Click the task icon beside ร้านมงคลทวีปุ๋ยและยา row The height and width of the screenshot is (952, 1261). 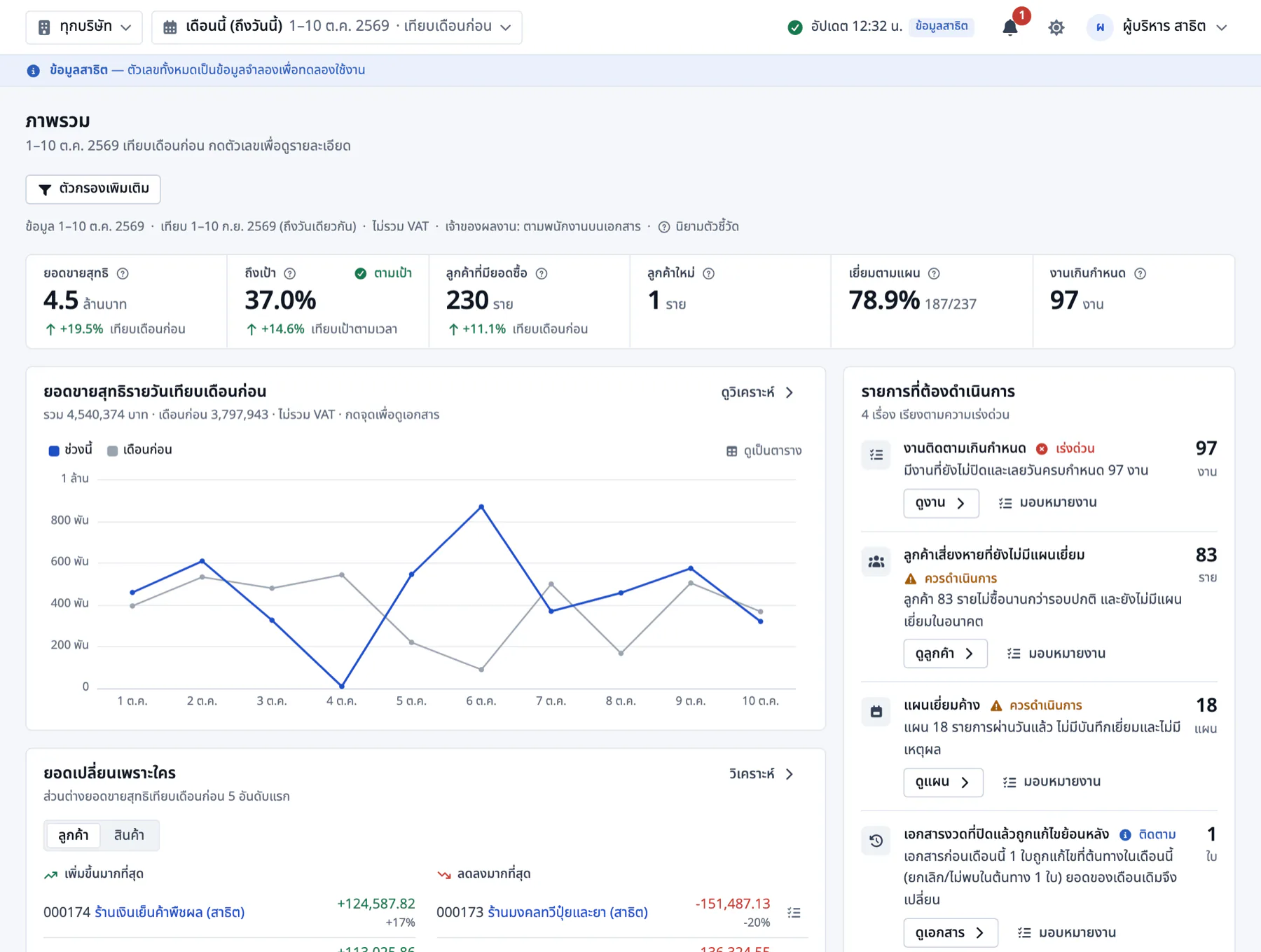(794, 912)
